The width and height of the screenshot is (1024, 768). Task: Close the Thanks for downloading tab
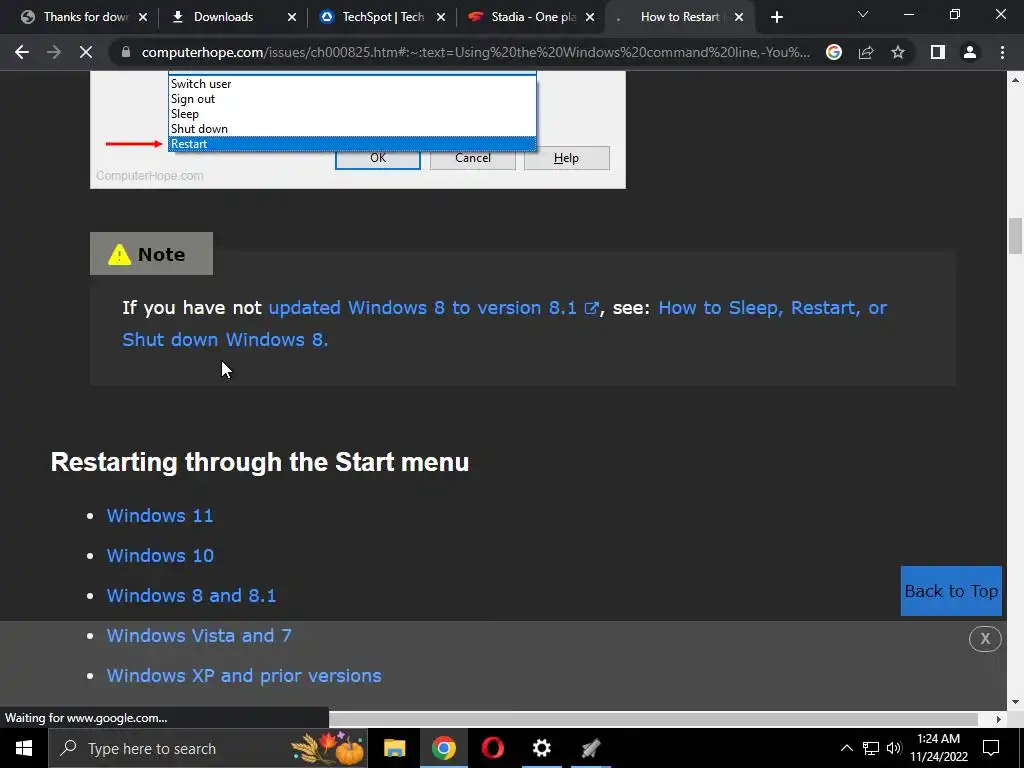(143, 18)
